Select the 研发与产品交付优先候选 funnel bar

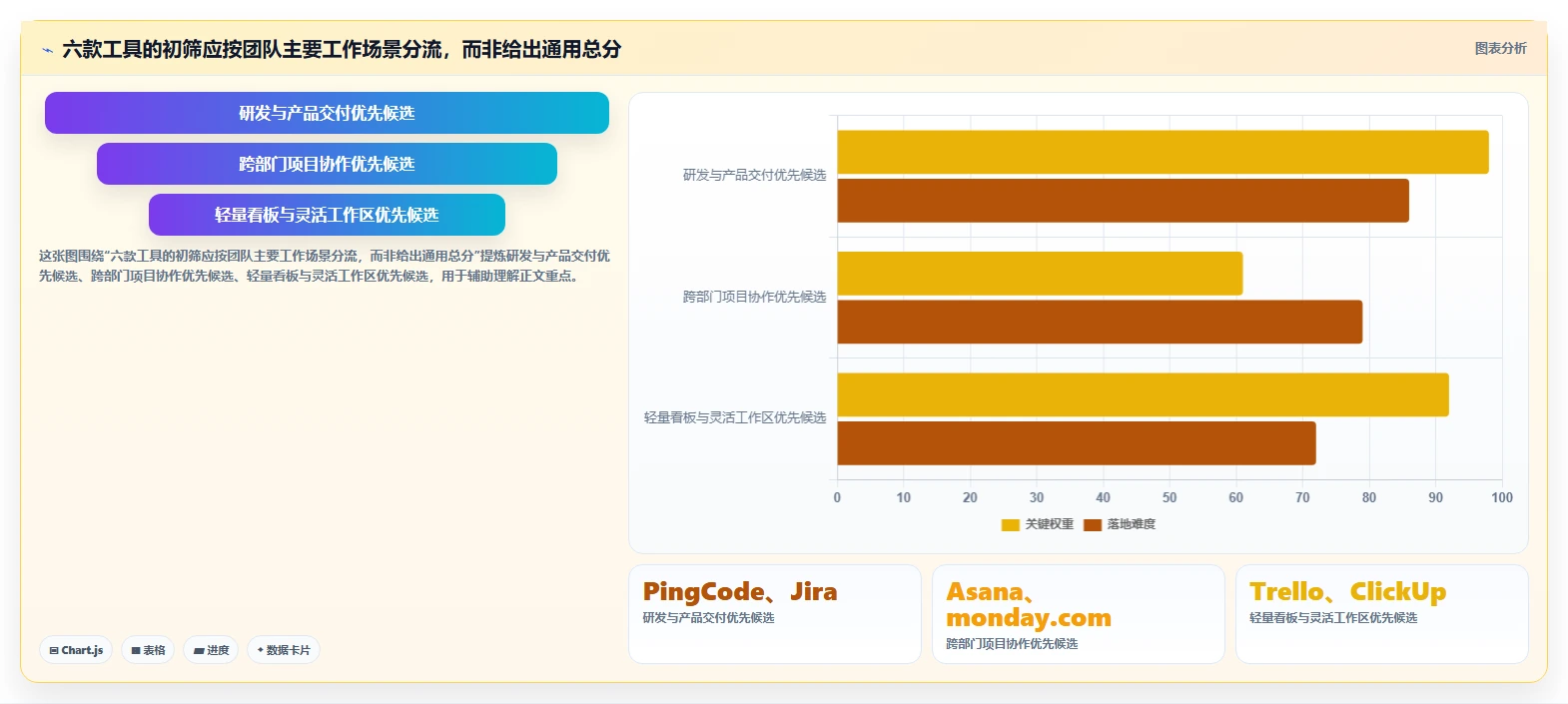click(327, 113)
